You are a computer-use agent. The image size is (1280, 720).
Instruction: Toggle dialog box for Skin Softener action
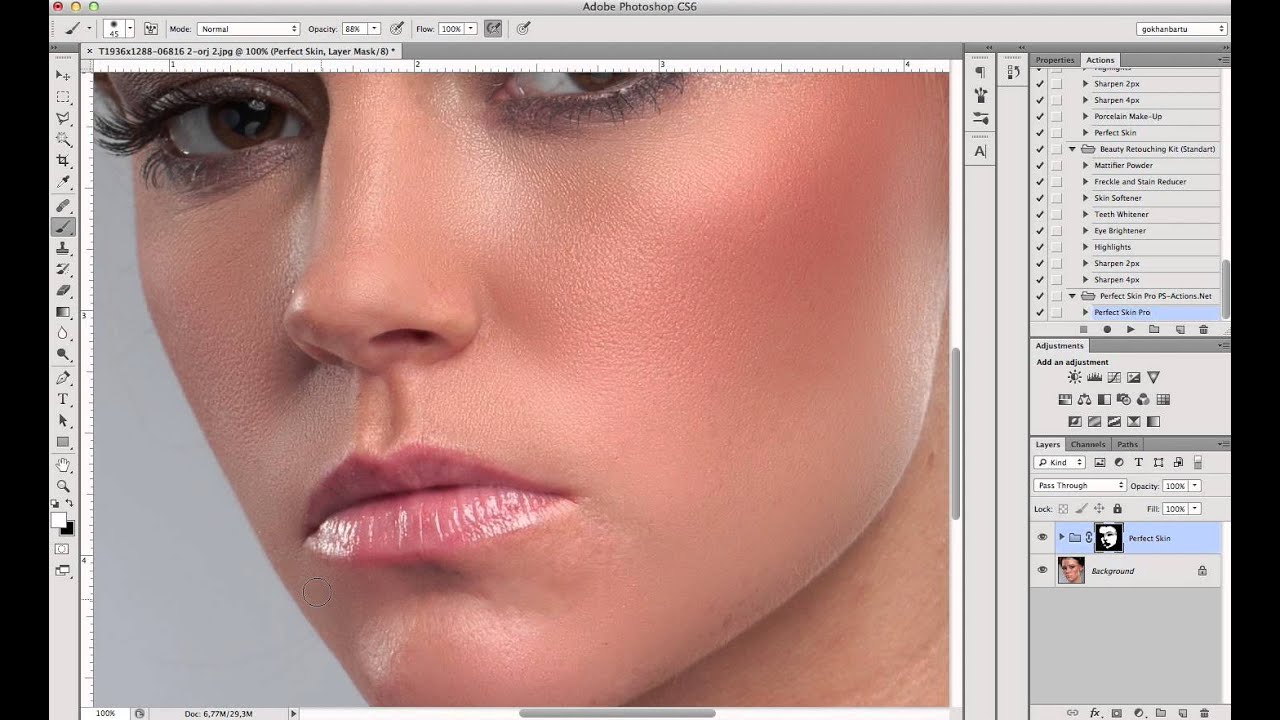tap(1056, 198)
